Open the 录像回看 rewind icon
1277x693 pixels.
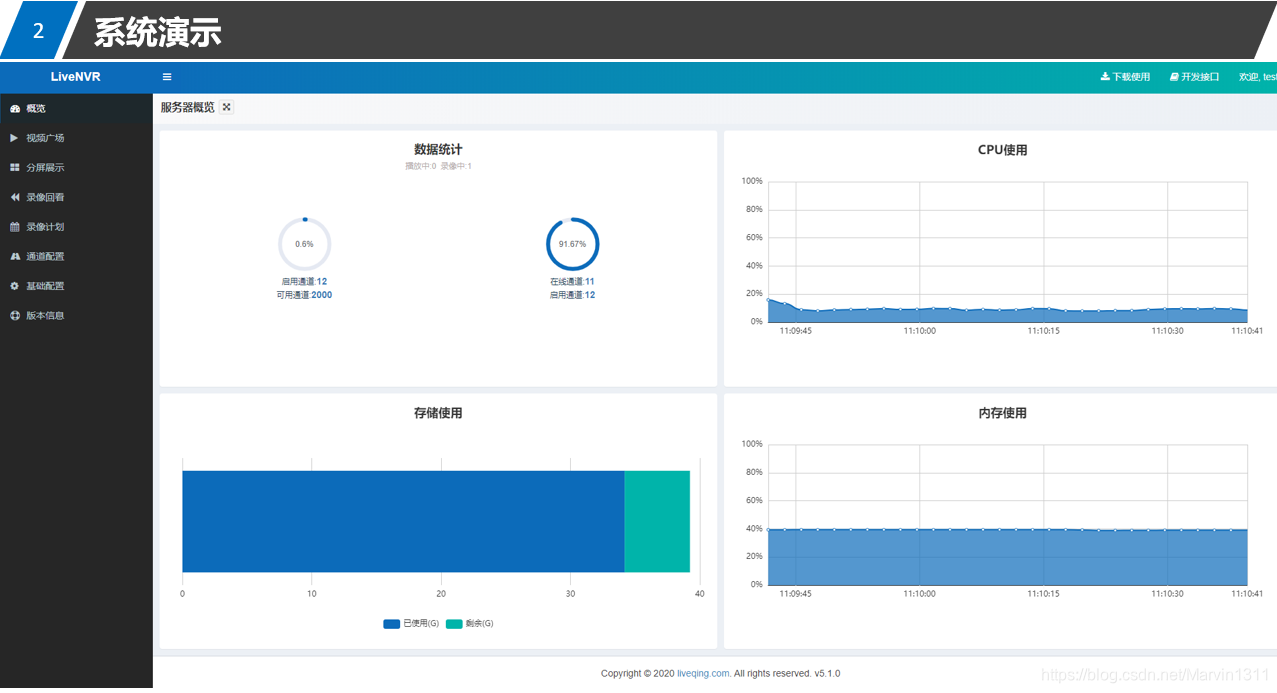tap(15, 197)
